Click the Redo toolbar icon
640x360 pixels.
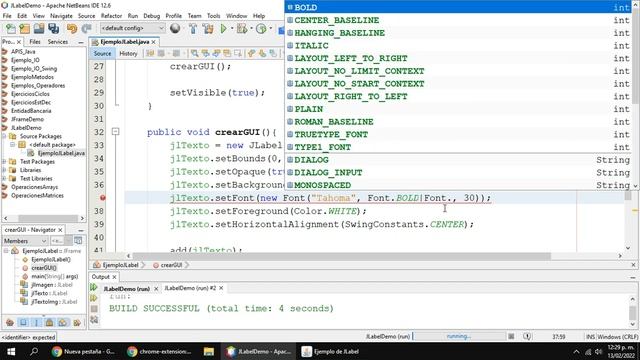[87, 28]
